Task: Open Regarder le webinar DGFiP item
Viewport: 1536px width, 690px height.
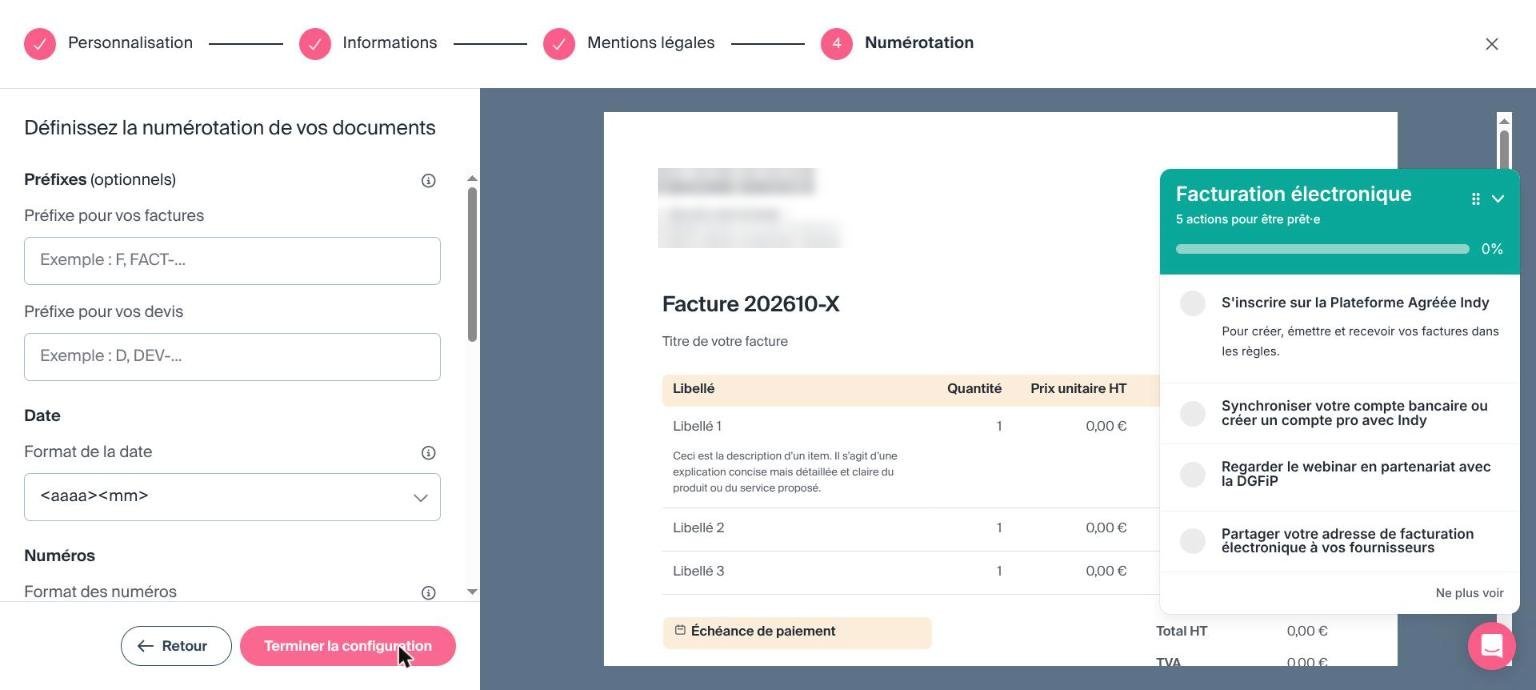Action: click(x=1356, y=474)
